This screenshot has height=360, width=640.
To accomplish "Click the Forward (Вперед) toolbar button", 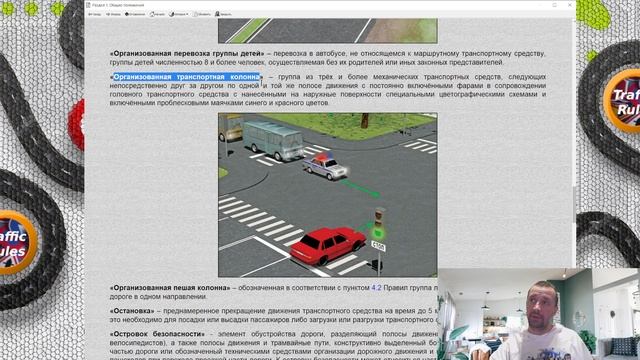I will [113, 14].
